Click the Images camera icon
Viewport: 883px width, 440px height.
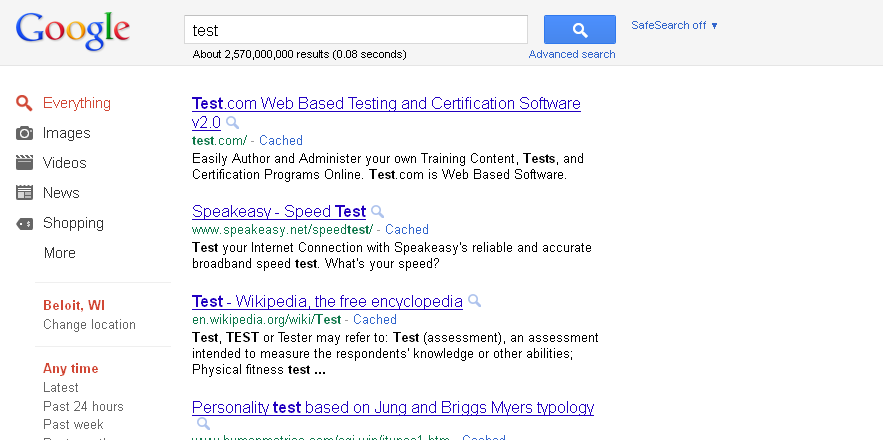(24, 133)
